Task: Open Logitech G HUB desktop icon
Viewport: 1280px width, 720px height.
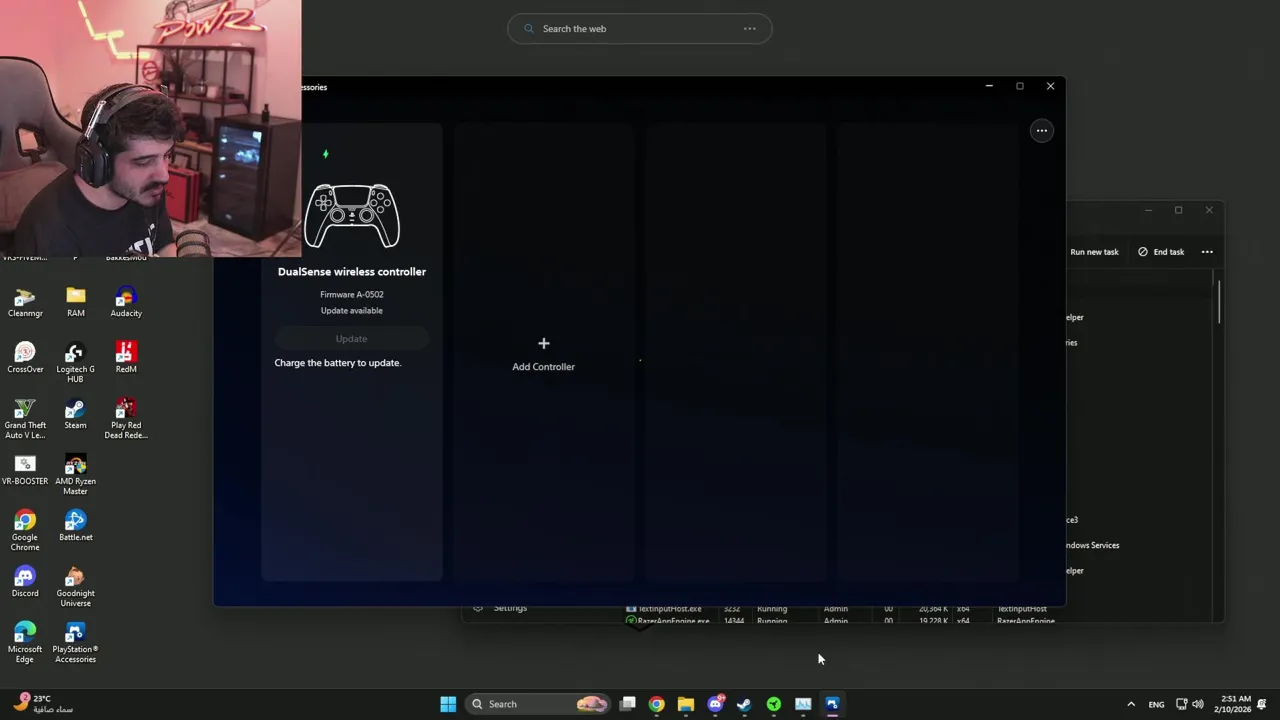Action: pyautogui.click(x=76, y=363)
